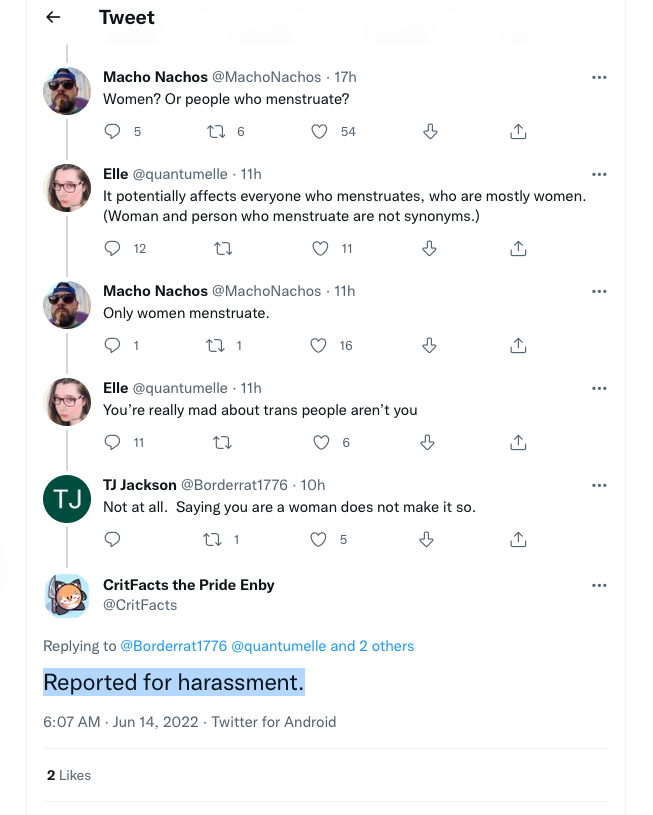This screenshot has width=653, height=815.
Task: Reply to Macho Nachos' first tweet
Action: coord(113,131)
